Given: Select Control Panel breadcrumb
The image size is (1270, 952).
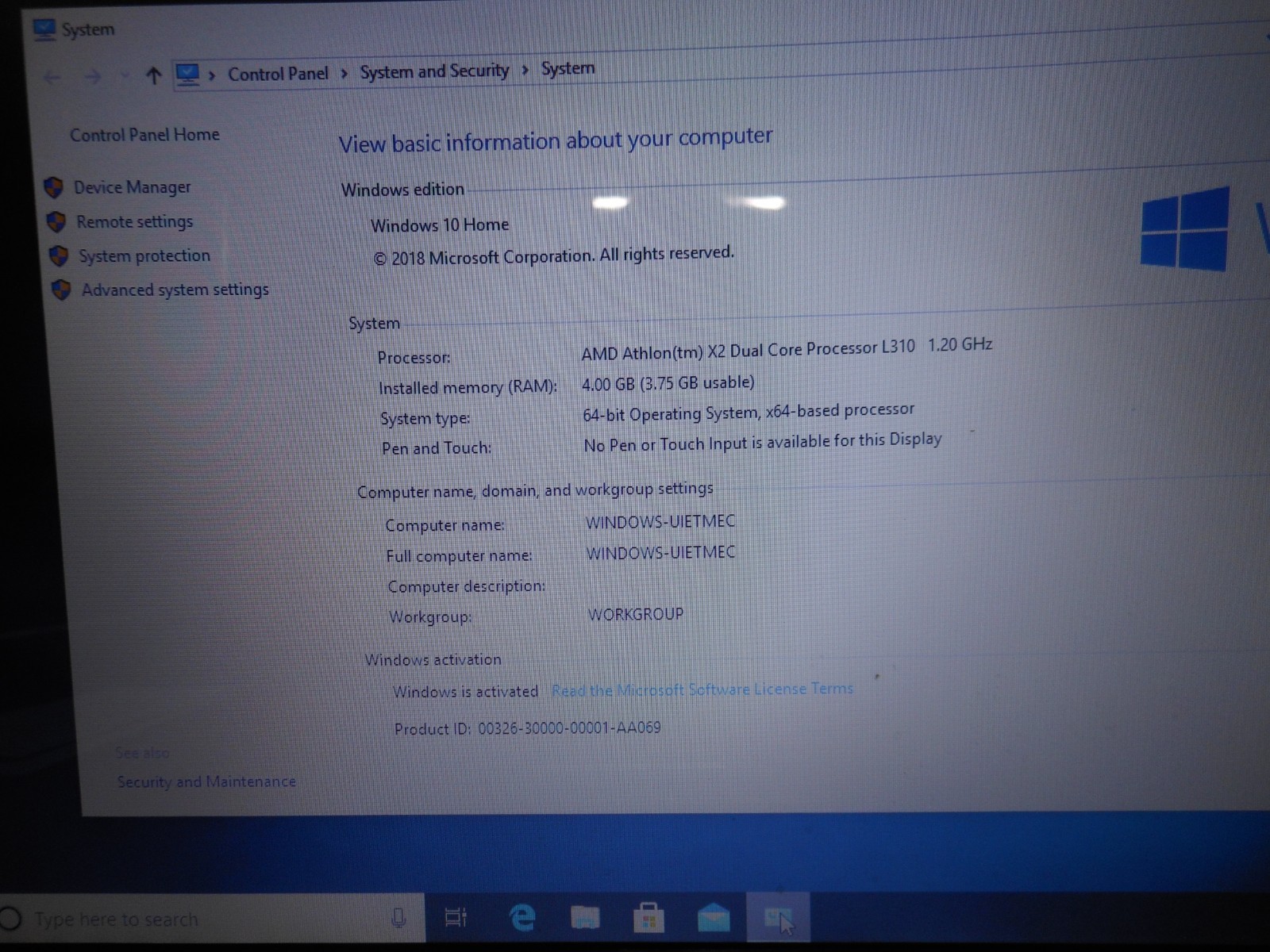Looking at the screenshot, I should (x=278, y=74).
